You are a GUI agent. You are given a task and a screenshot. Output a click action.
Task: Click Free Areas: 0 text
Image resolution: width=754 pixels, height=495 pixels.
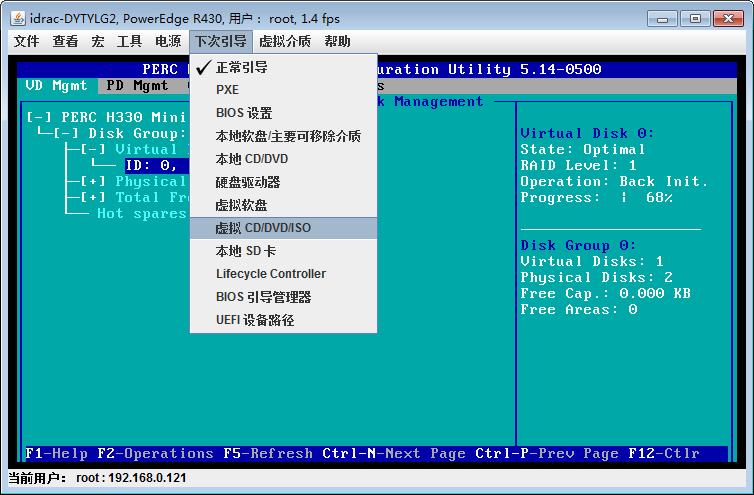(x=579, y=309)
